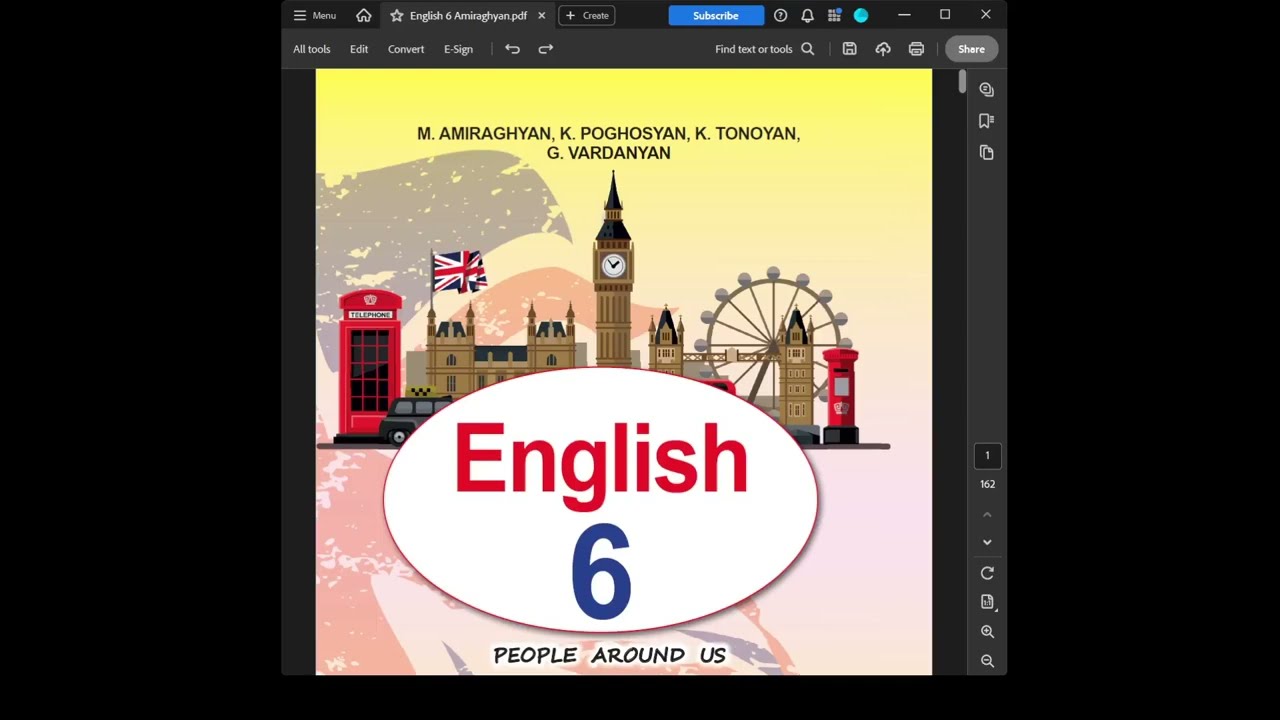Image resolution: width=1280 pixels, height=720 pixels.
Task: Open the E-Sign menu
Action: [x=458, y=49]
